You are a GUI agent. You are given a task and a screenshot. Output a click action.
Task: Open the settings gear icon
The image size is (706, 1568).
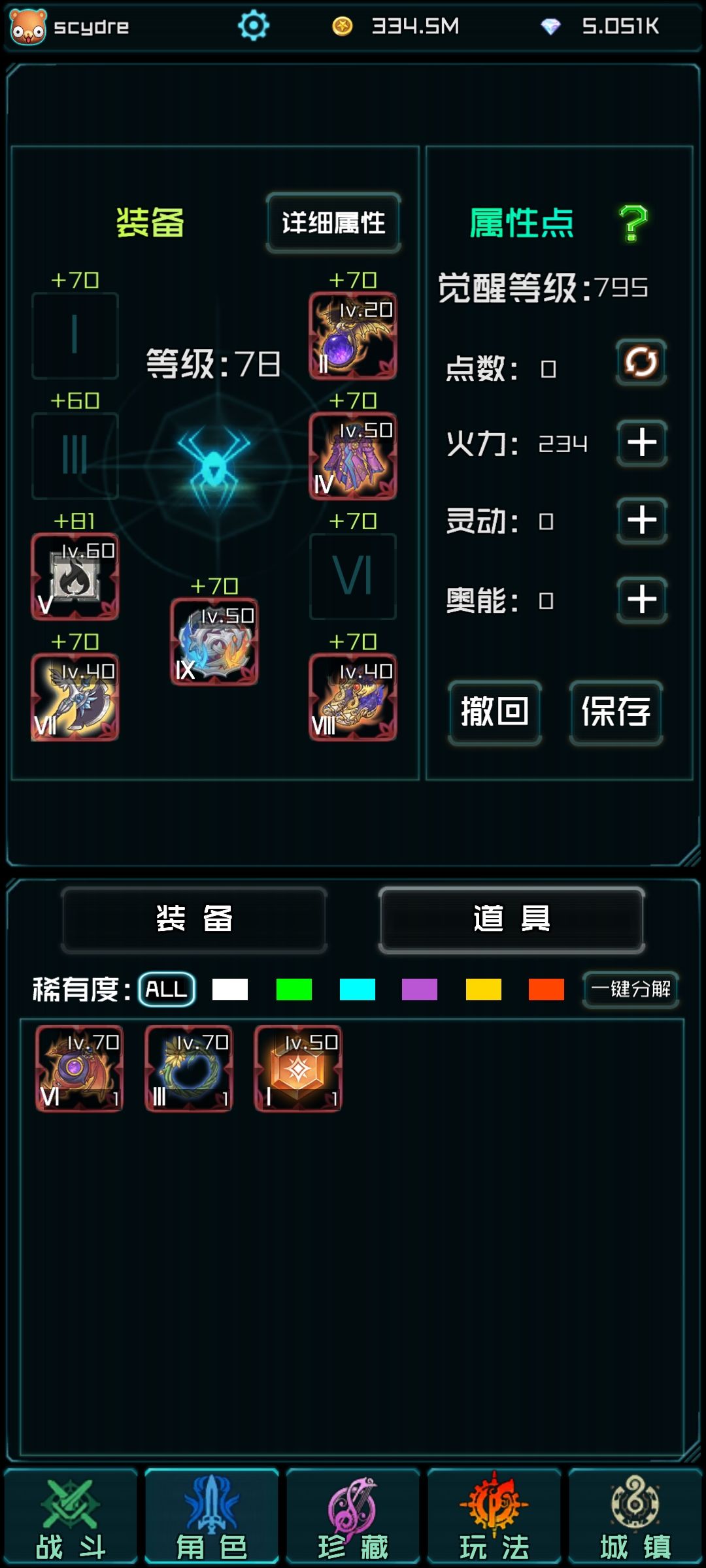click(254, 26)
